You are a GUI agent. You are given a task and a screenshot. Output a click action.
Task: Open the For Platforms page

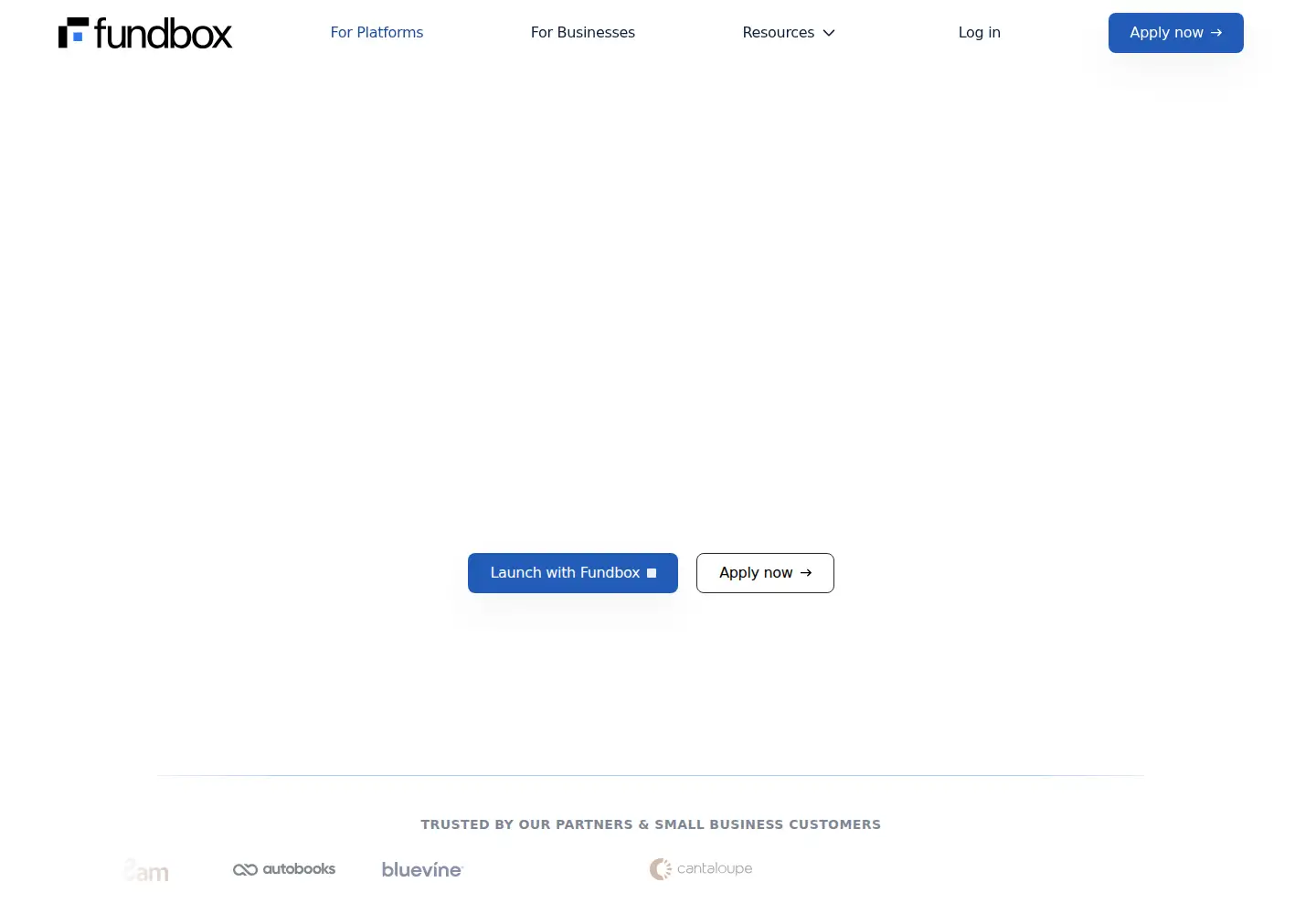(377, 32)
